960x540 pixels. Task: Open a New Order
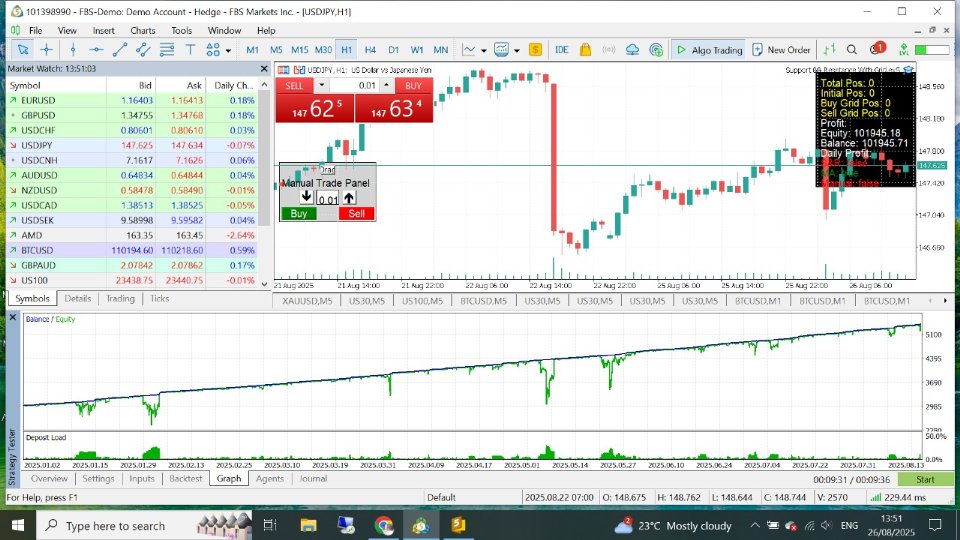coord(781,50)
